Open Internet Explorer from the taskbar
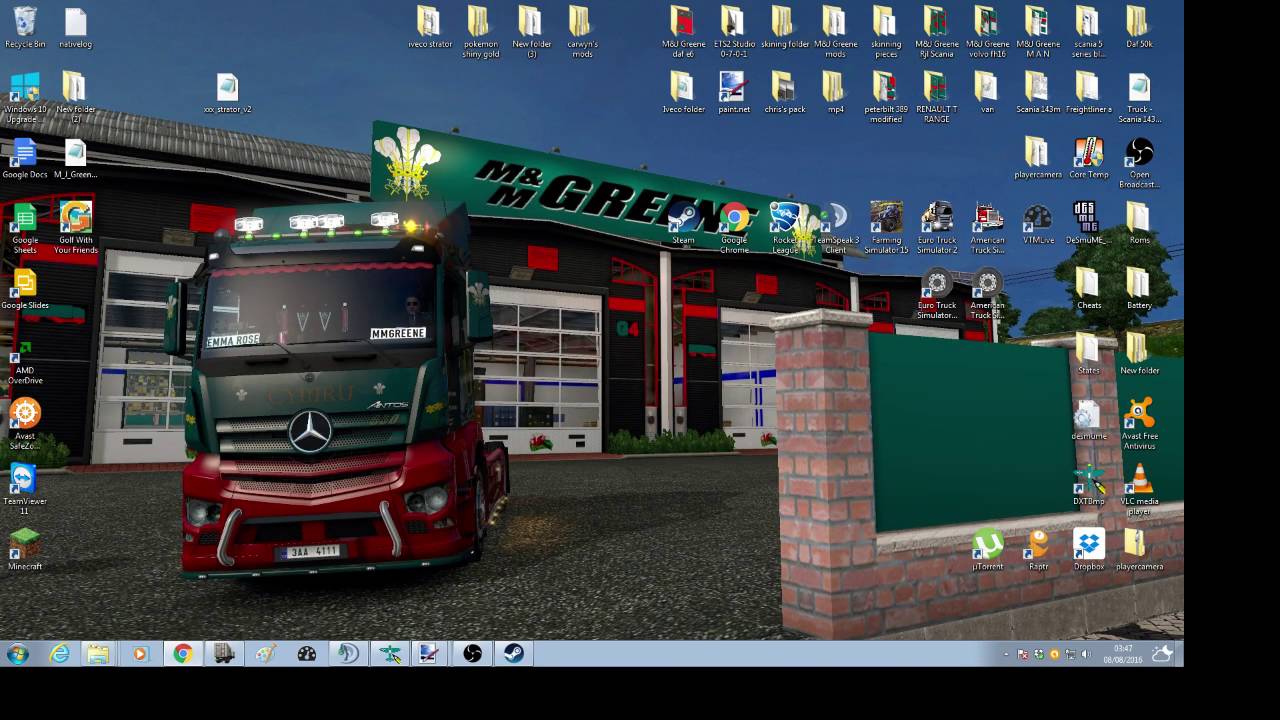This screenshot has height=720, width=1280. point(60,654)
